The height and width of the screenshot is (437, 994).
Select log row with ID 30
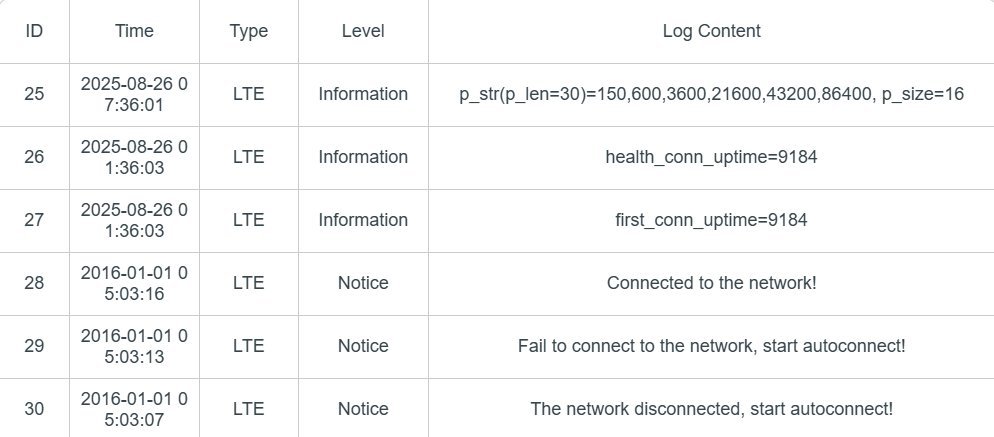point(34,408)
